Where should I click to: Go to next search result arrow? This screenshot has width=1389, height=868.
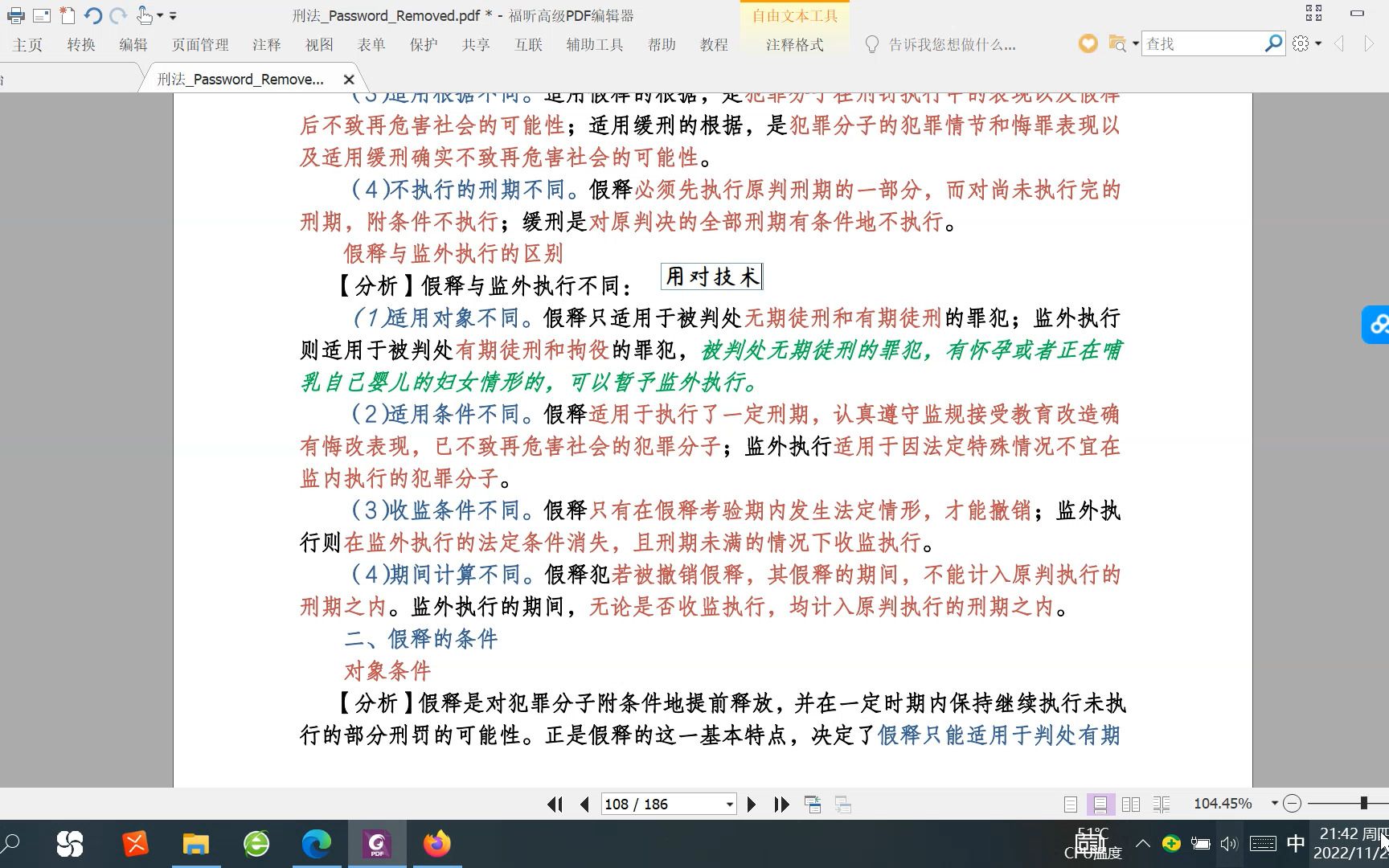pyautogui.click(x=1369, y=44)
